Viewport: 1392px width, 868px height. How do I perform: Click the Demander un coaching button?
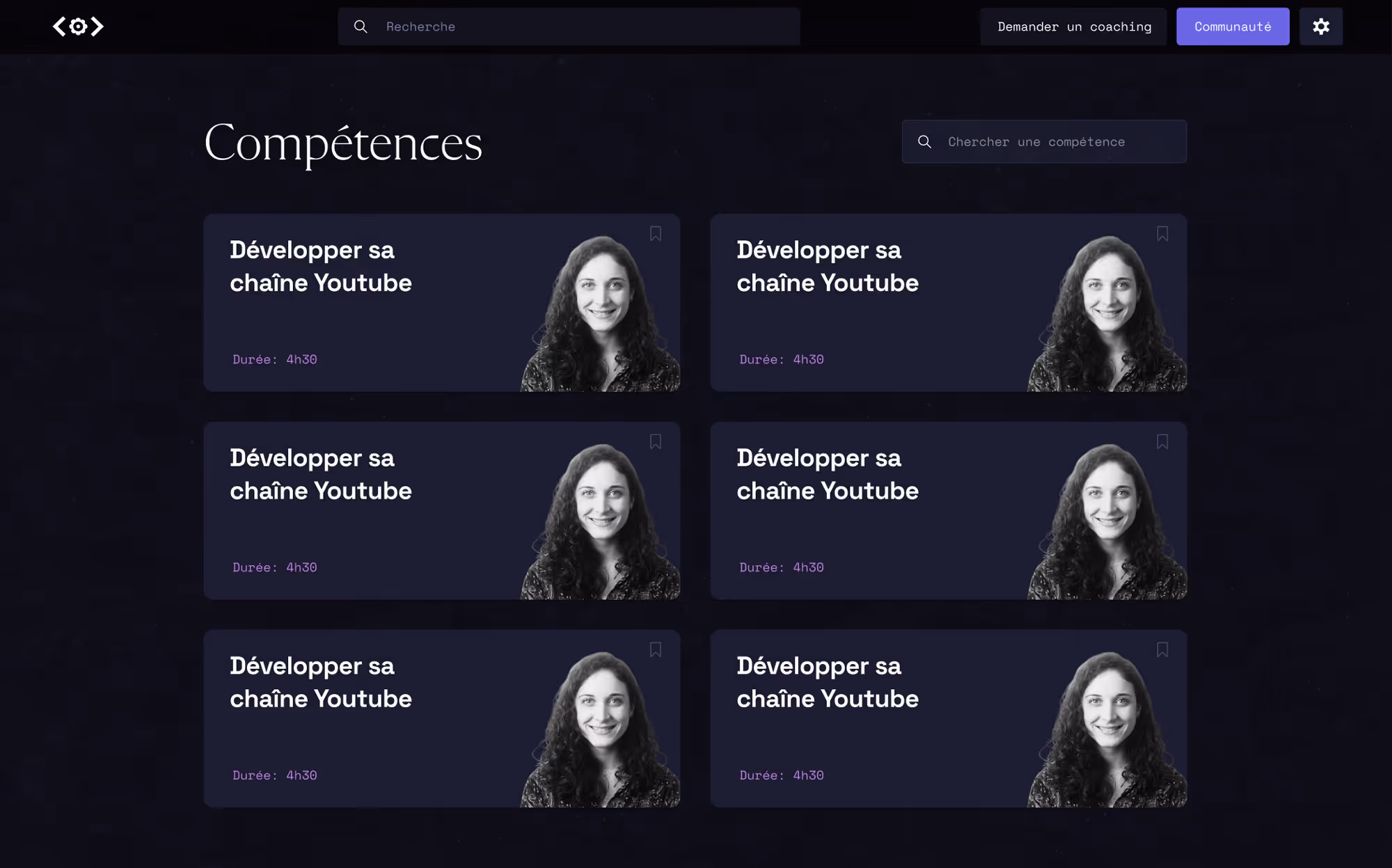pyautogui.click(x=1073, y=26)
